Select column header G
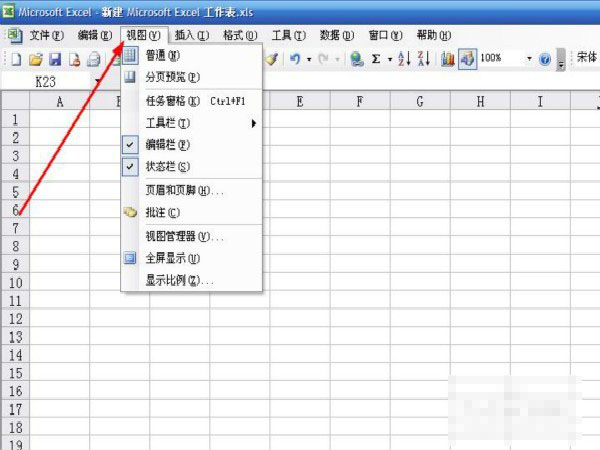Image resolution: width=600 pixels, height=450 pixels. point(420,101)
